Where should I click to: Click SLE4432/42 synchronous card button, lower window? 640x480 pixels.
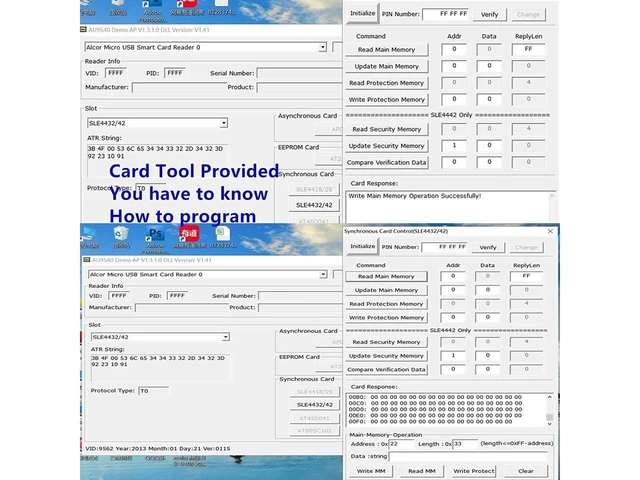click(315, 404)
